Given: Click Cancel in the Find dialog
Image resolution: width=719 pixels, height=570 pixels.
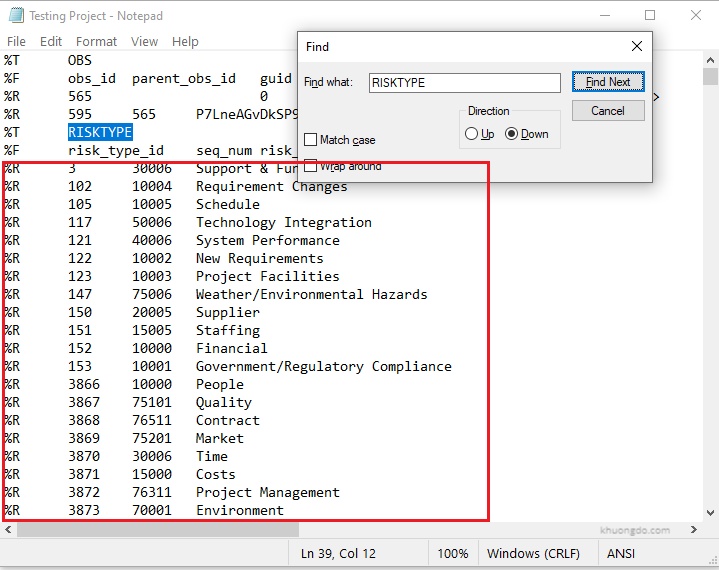Looking at the screenshot, I should click(x=608, y=111).
